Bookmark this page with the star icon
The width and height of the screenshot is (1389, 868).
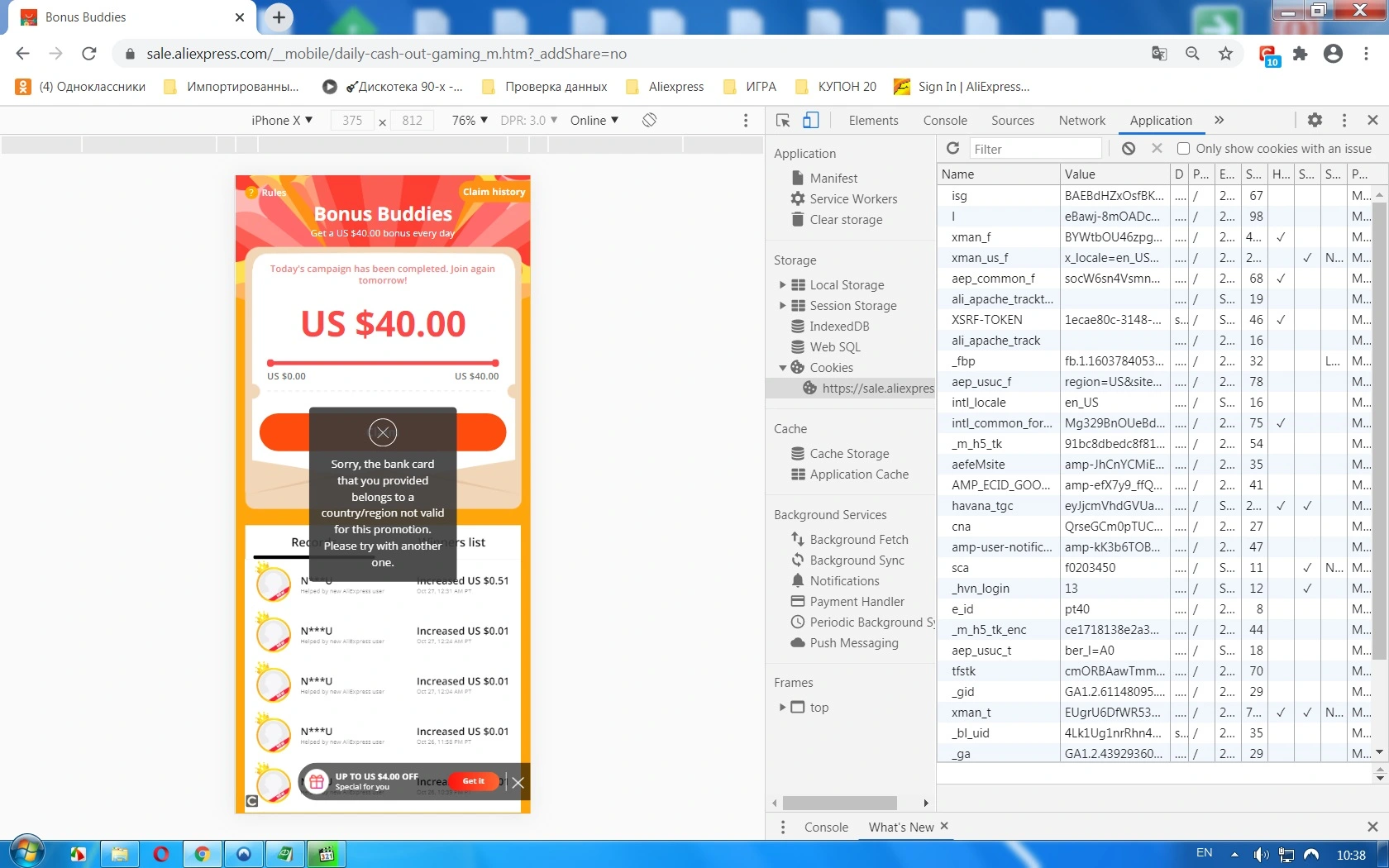pyautogui.click(x=1225, y=54)
